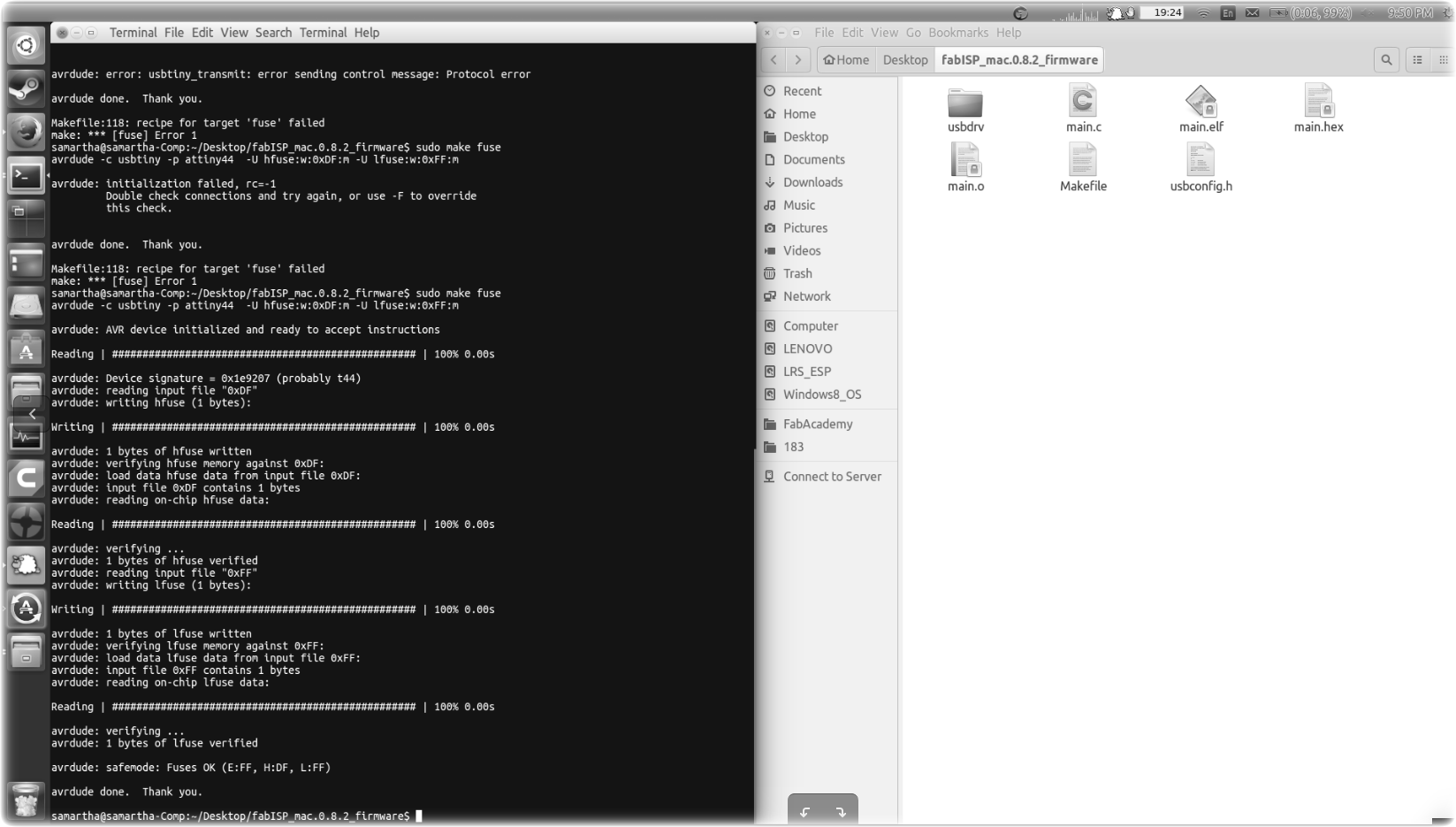
Task: Open the system power menu
Action: [1448, 12]
